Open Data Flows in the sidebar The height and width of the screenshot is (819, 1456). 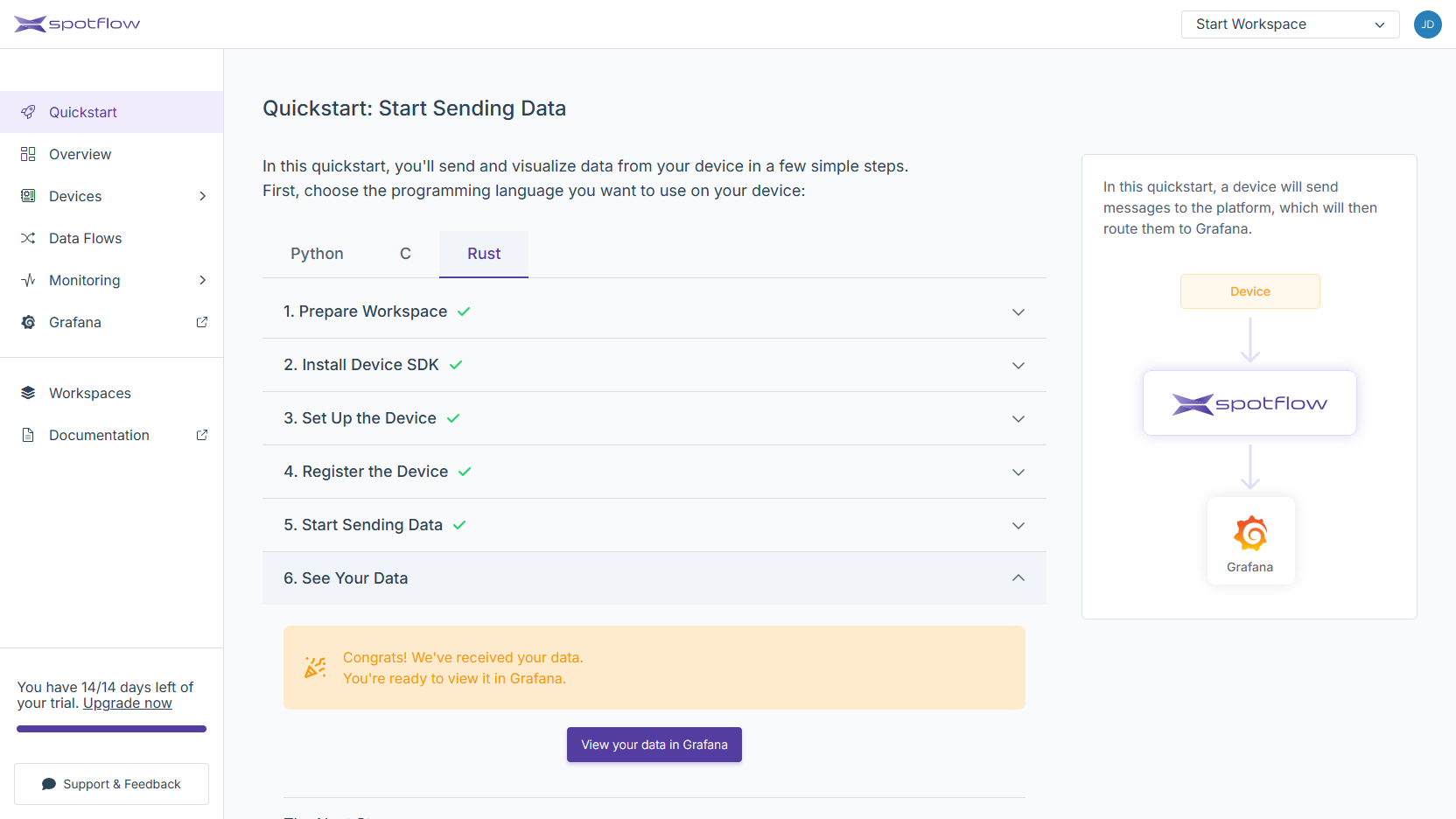tap(112, 238)
